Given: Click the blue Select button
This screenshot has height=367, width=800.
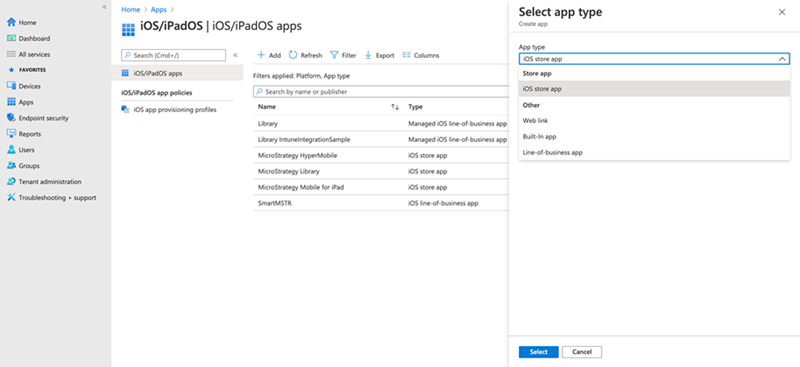Looking at the screenshot, I should [538, 352].
